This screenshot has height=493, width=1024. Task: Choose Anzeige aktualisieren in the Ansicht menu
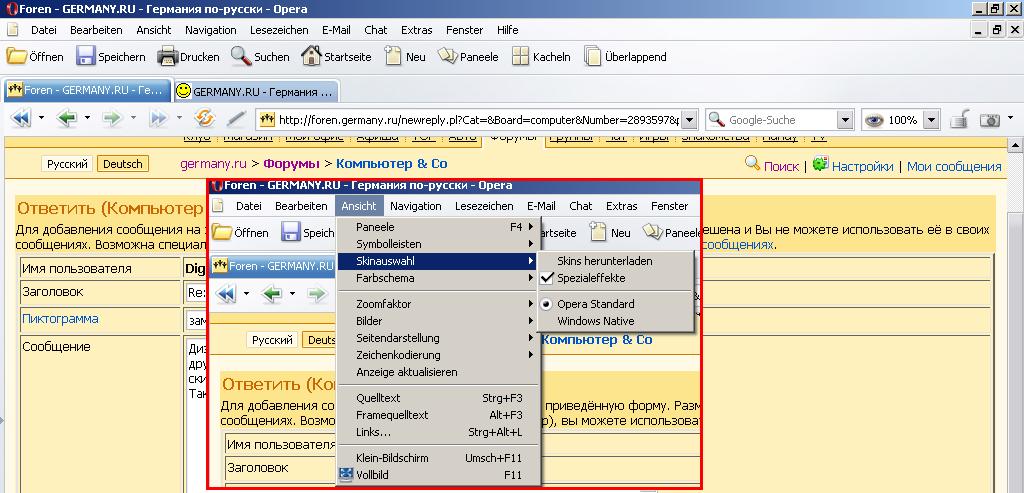pos(439,372)
